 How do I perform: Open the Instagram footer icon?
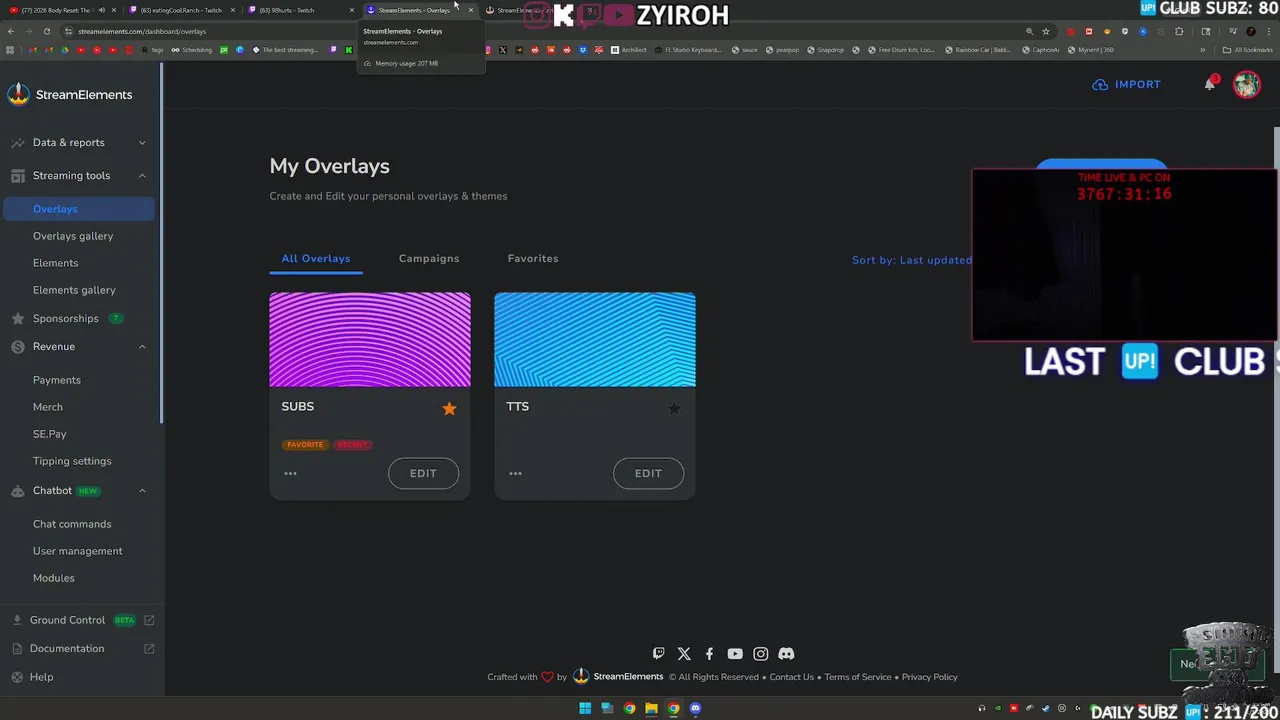(x=761, y=654)
